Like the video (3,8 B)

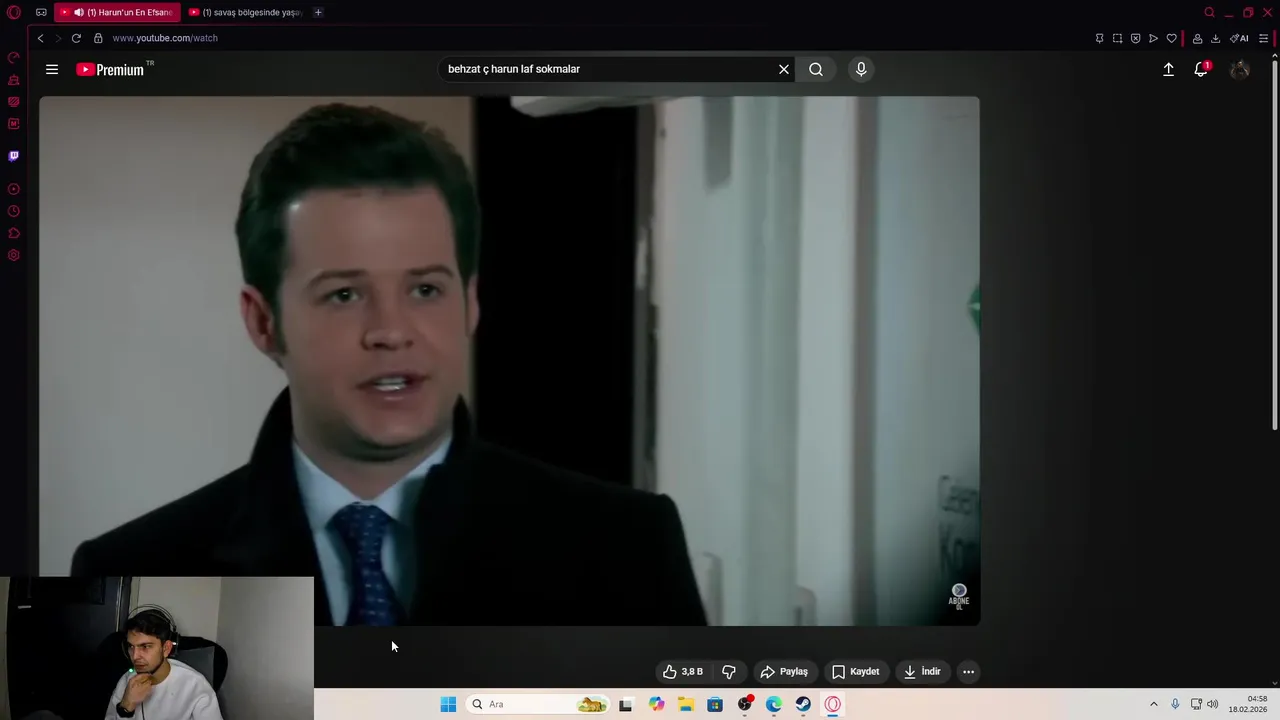[x=683, y=672]
